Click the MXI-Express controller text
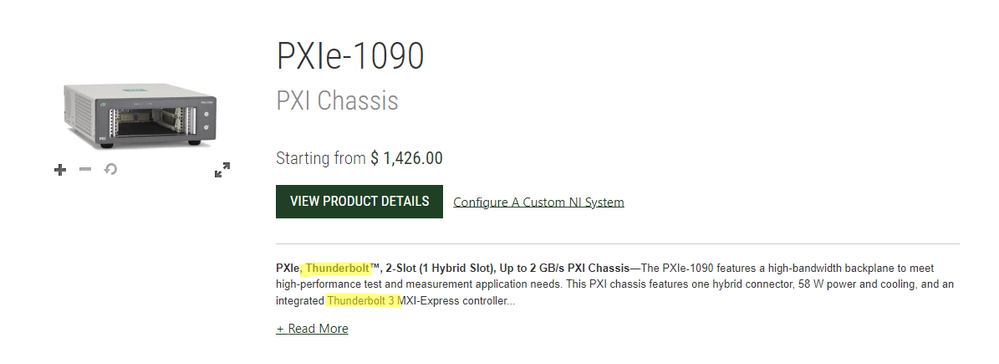 (x=452, y=301)
